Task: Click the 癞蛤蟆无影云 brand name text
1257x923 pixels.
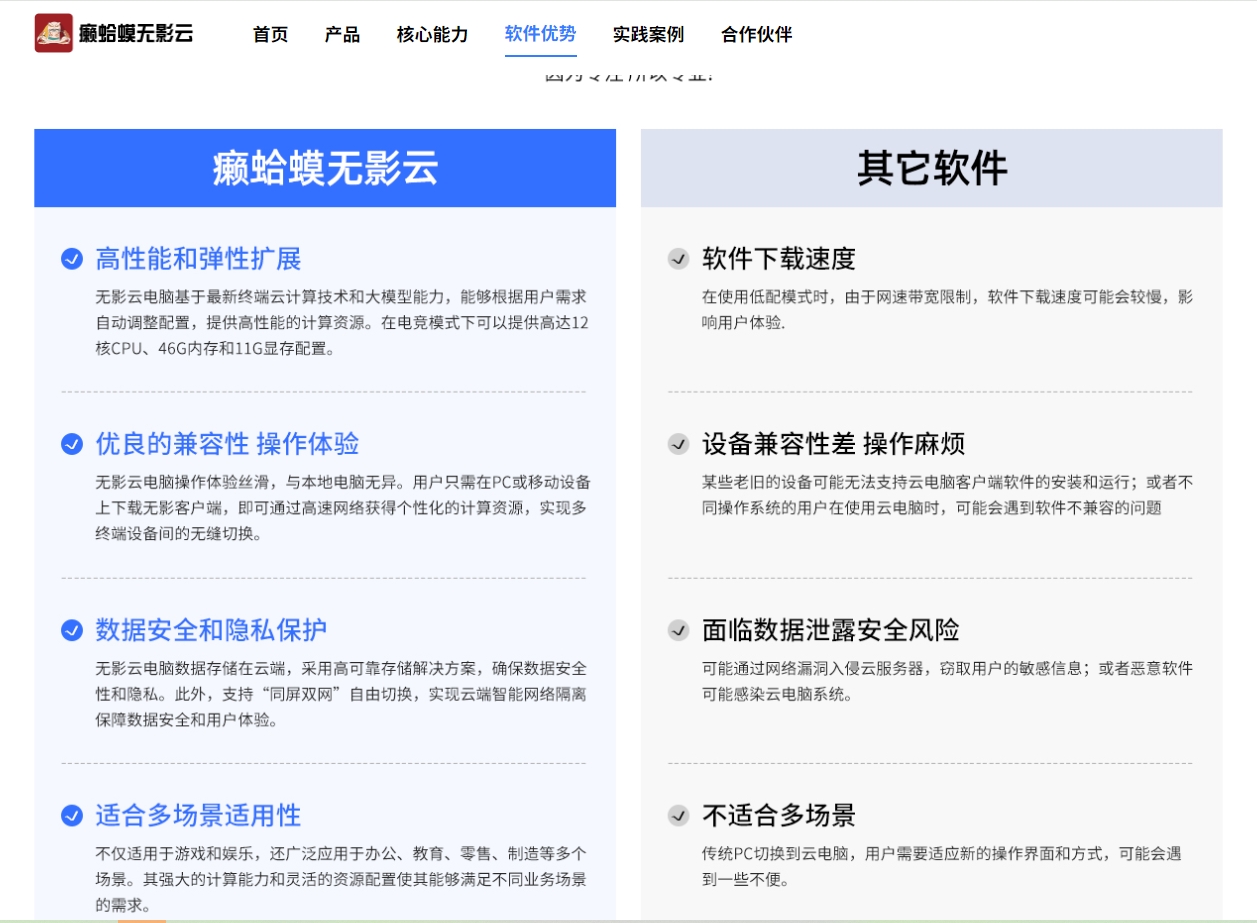Action: [136, 33]
